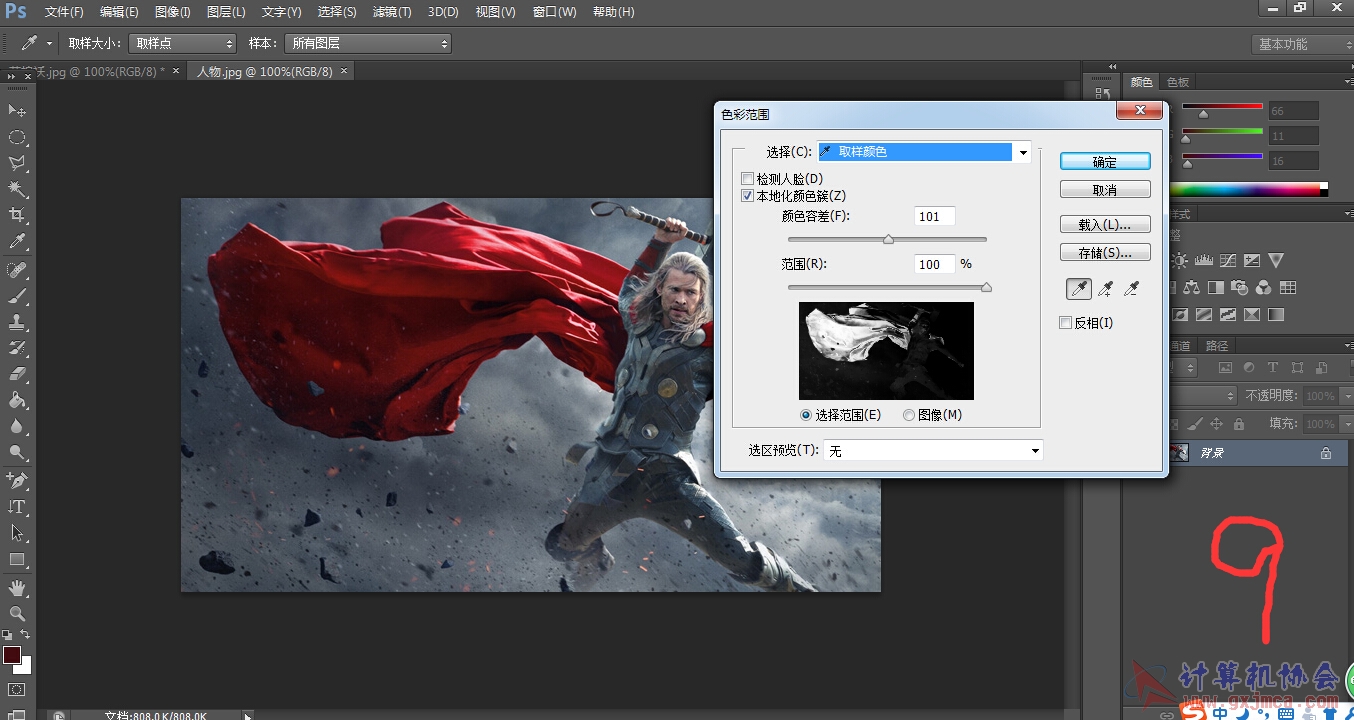Select the History Brush tool
The width and height of the screenshot is (1354, 720).
point(17,349)
